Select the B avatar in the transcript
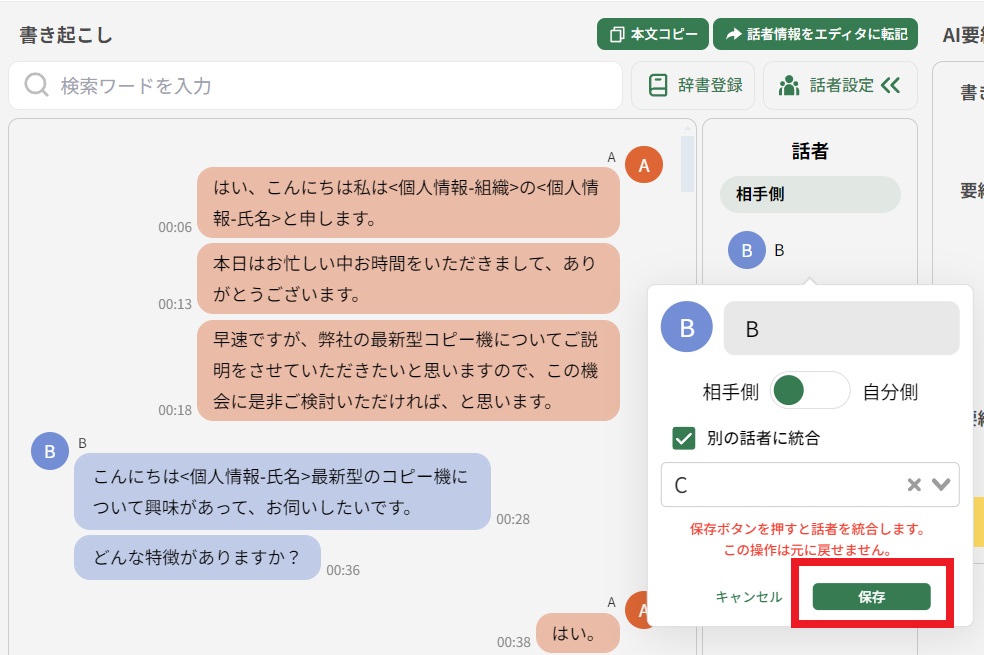Image resolution: width=984 pixels, height=655 pixels. click(50, 451)
